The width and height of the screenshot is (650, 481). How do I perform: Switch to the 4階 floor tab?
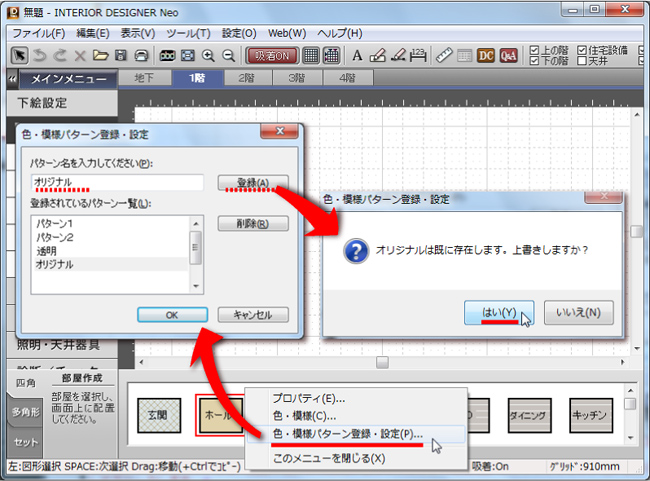click(x=348, y=78)
